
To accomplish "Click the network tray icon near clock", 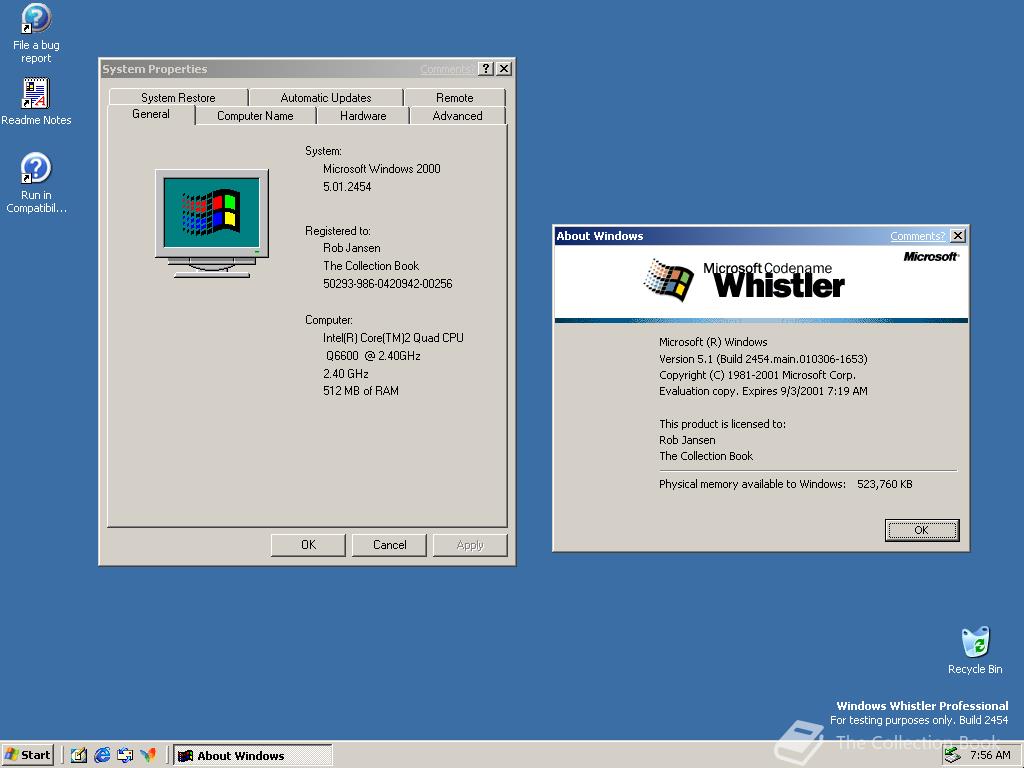I will pos(952,755).
